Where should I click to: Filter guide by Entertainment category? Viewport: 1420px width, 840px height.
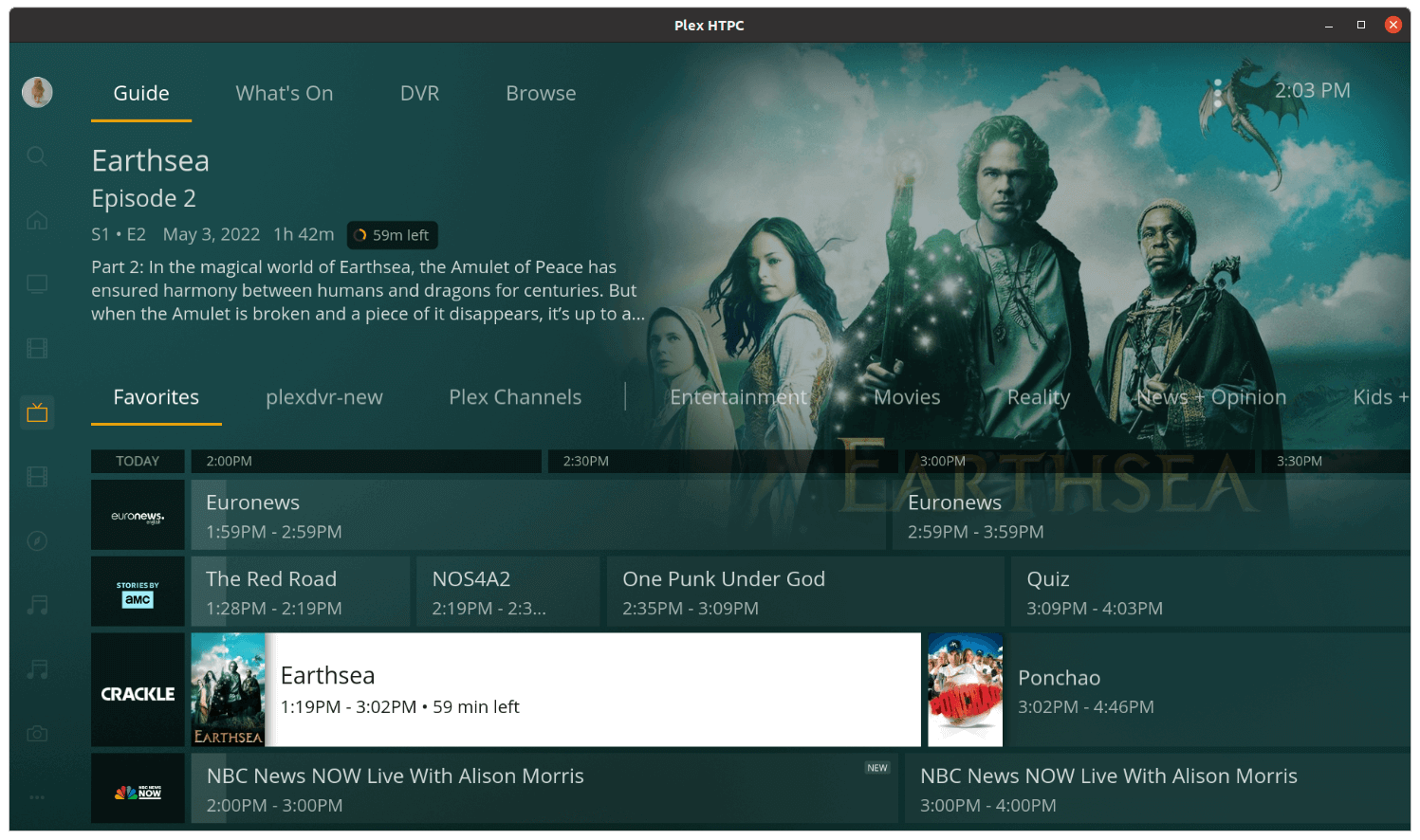[739, 397]
